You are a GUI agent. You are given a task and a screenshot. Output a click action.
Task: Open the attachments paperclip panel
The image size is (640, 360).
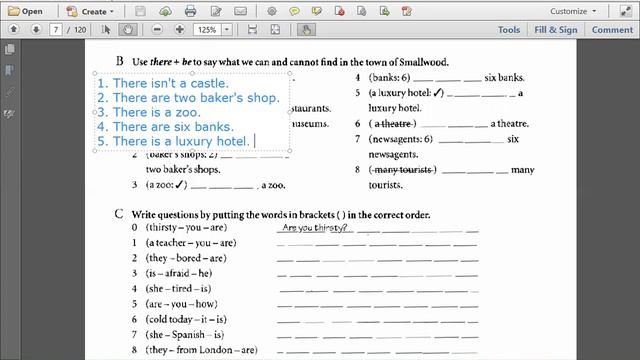pyautogui.click(x=9, y=92)
